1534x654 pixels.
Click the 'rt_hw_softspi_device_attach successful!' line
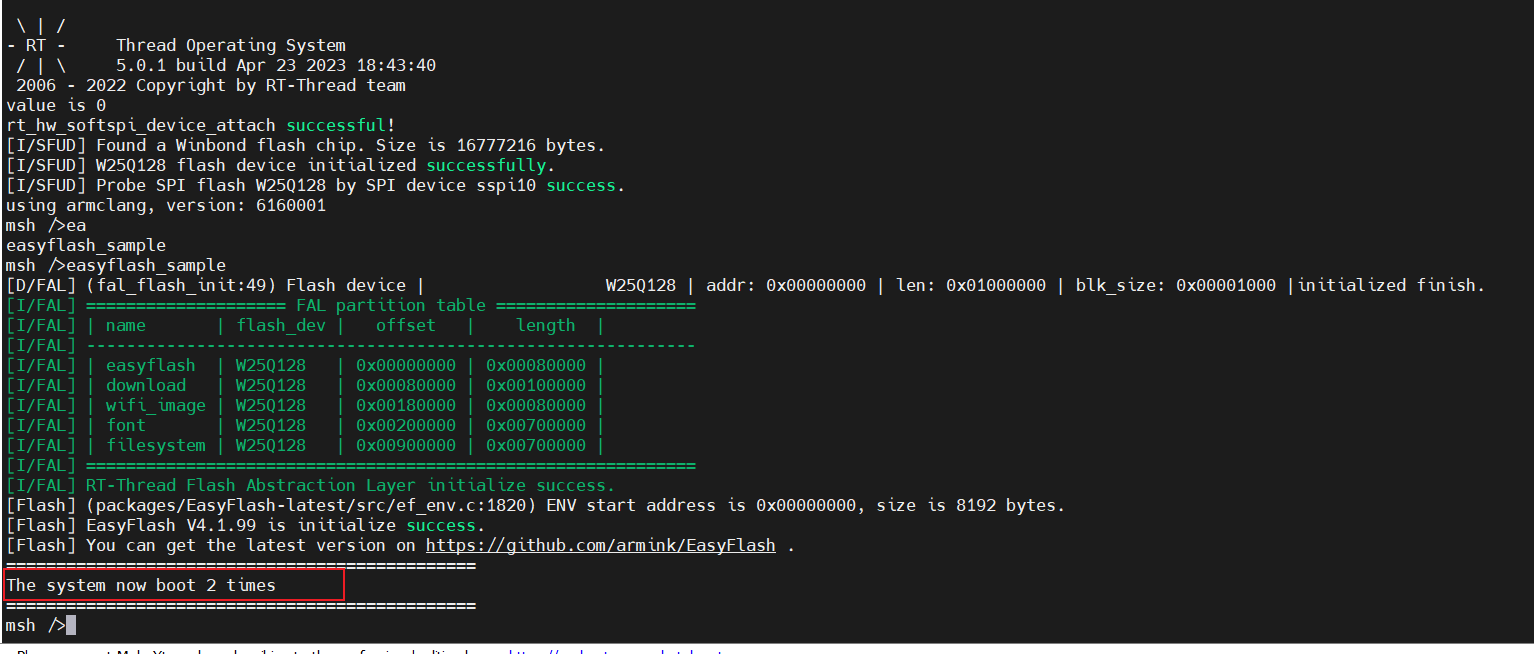[x=201, y=126]
